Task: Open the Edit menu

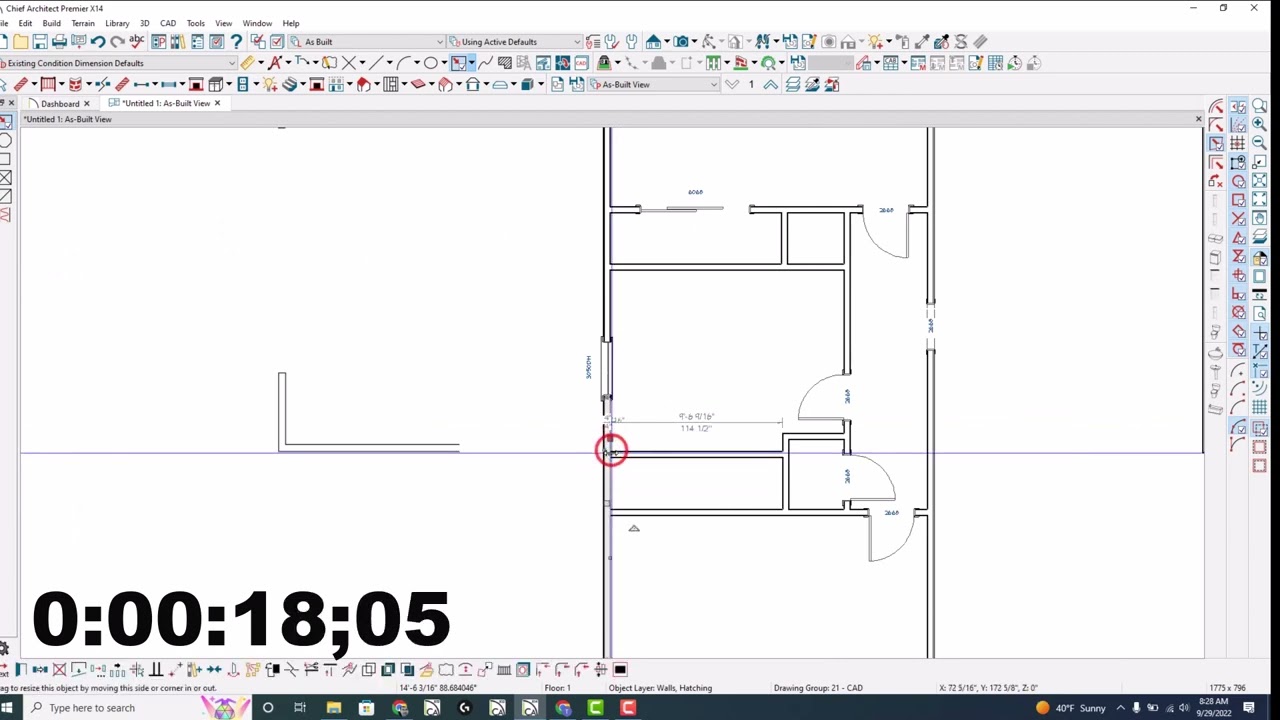Action: tap(25, 23)
